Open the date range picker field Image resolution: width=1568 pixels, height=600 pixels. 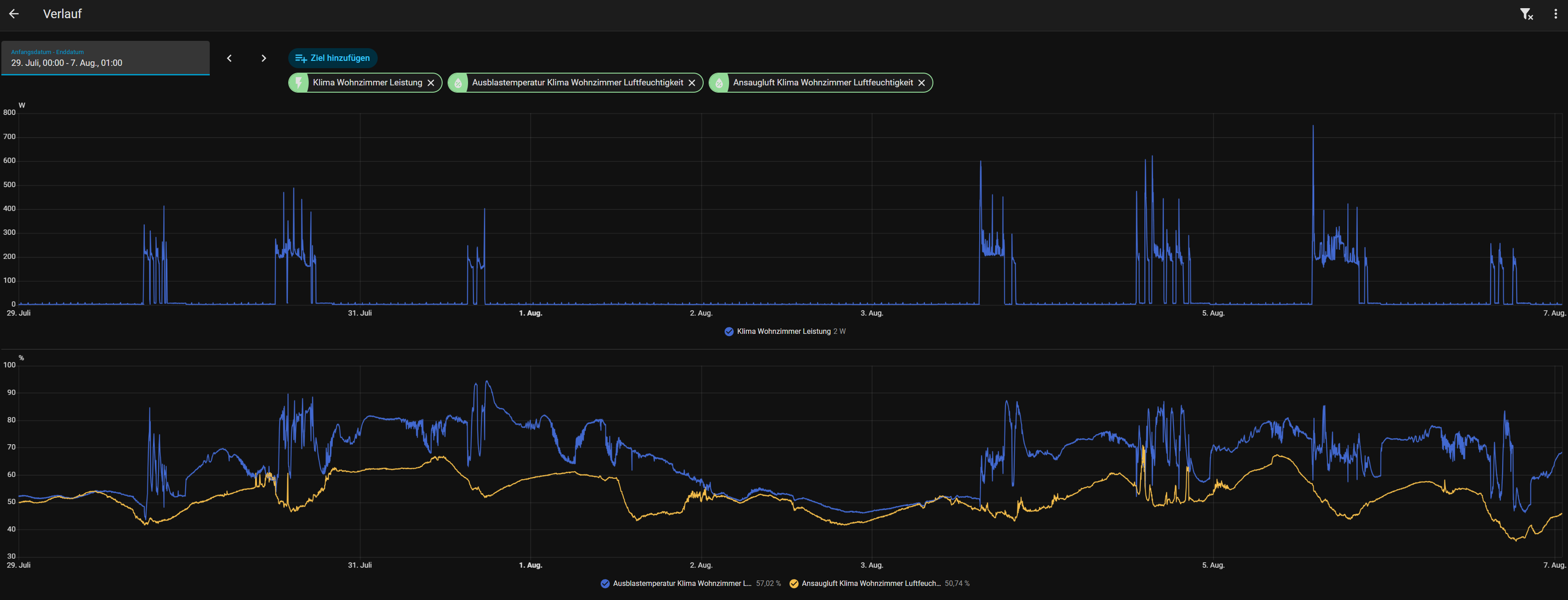click(105, 58)
